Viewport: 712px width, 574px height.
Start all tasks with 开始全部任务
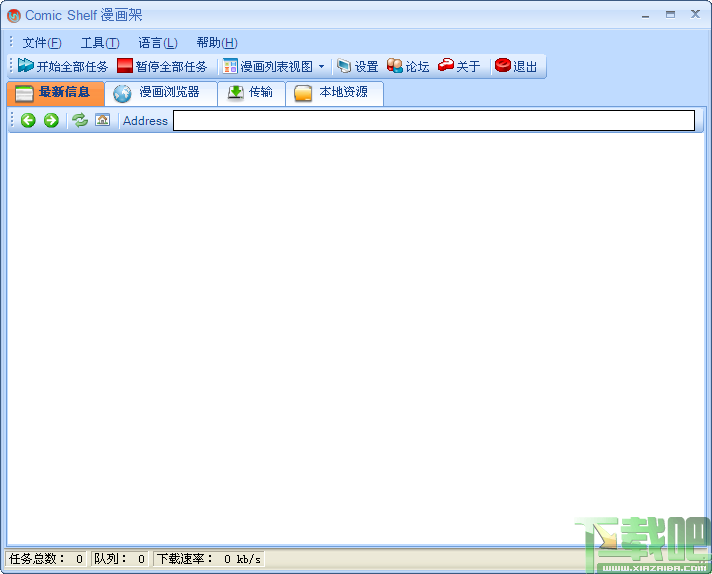63,66
